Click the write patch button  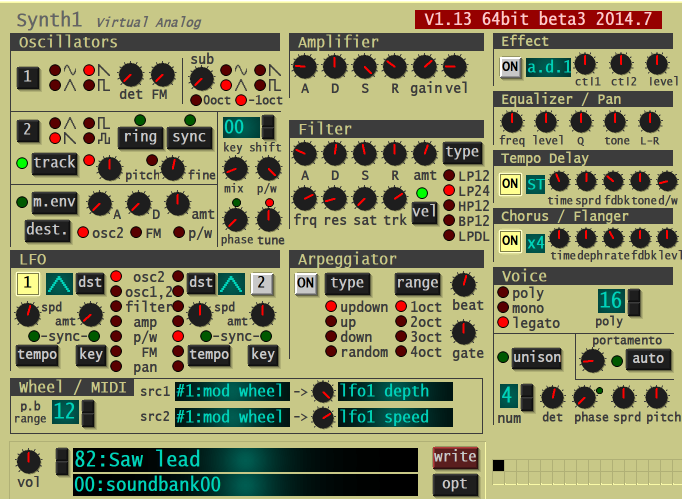pyautogui.click(x=455, y=457)
